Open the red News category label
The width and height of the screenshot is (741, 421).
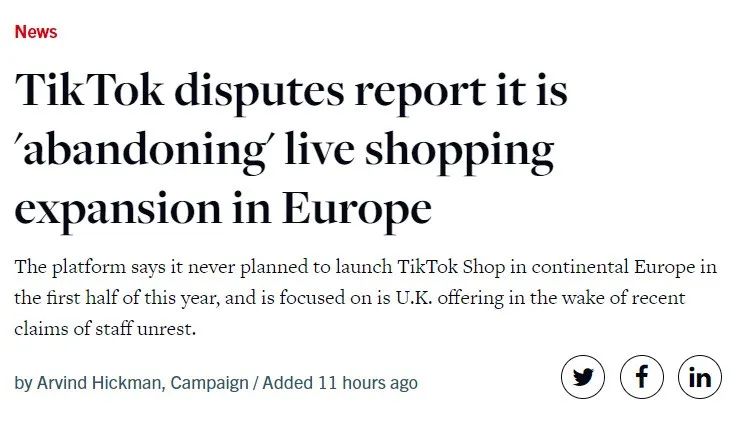[36, 32]
